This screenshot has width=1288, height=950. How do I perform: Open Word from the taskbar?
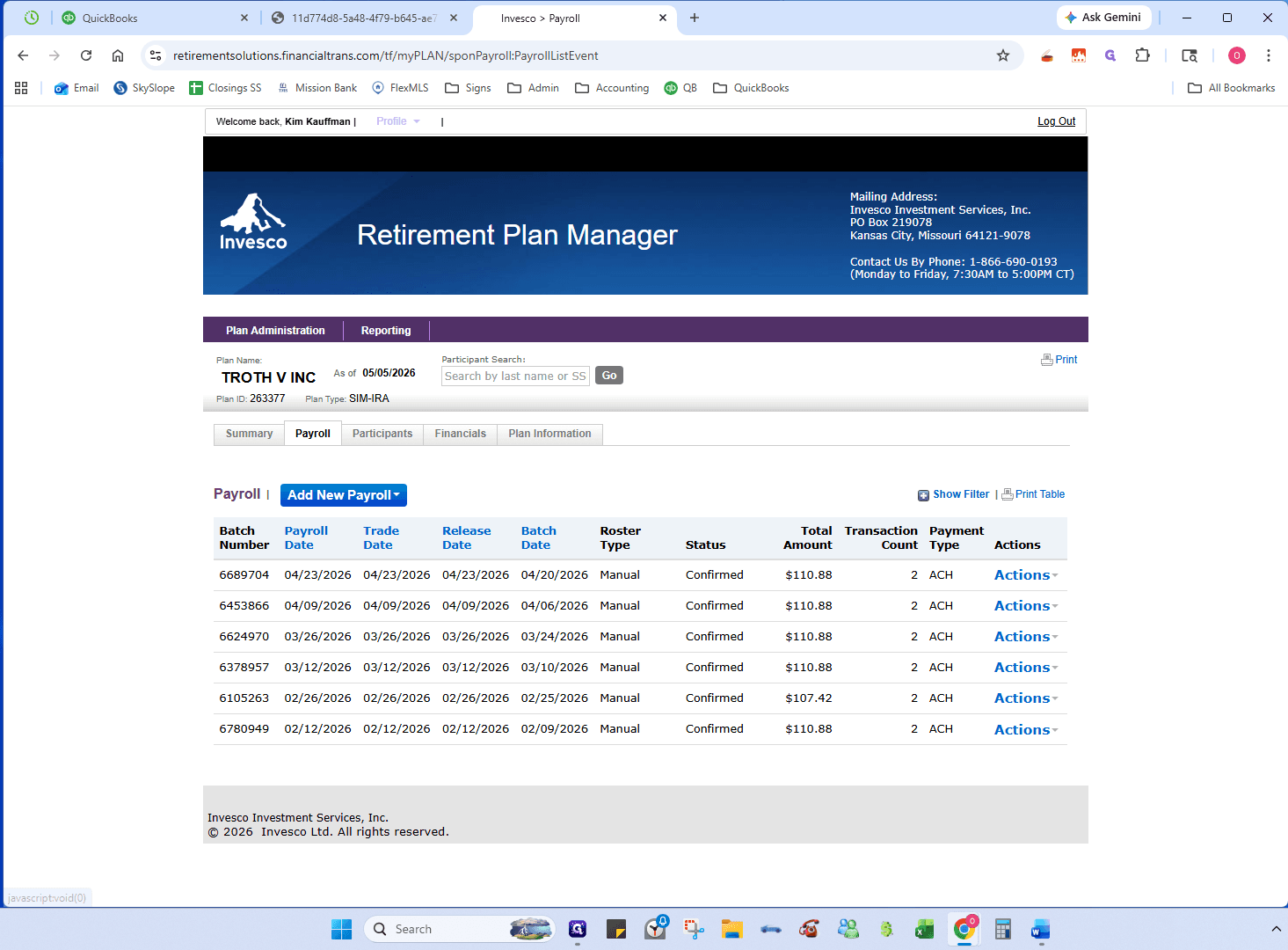[x=1041, y=929]
